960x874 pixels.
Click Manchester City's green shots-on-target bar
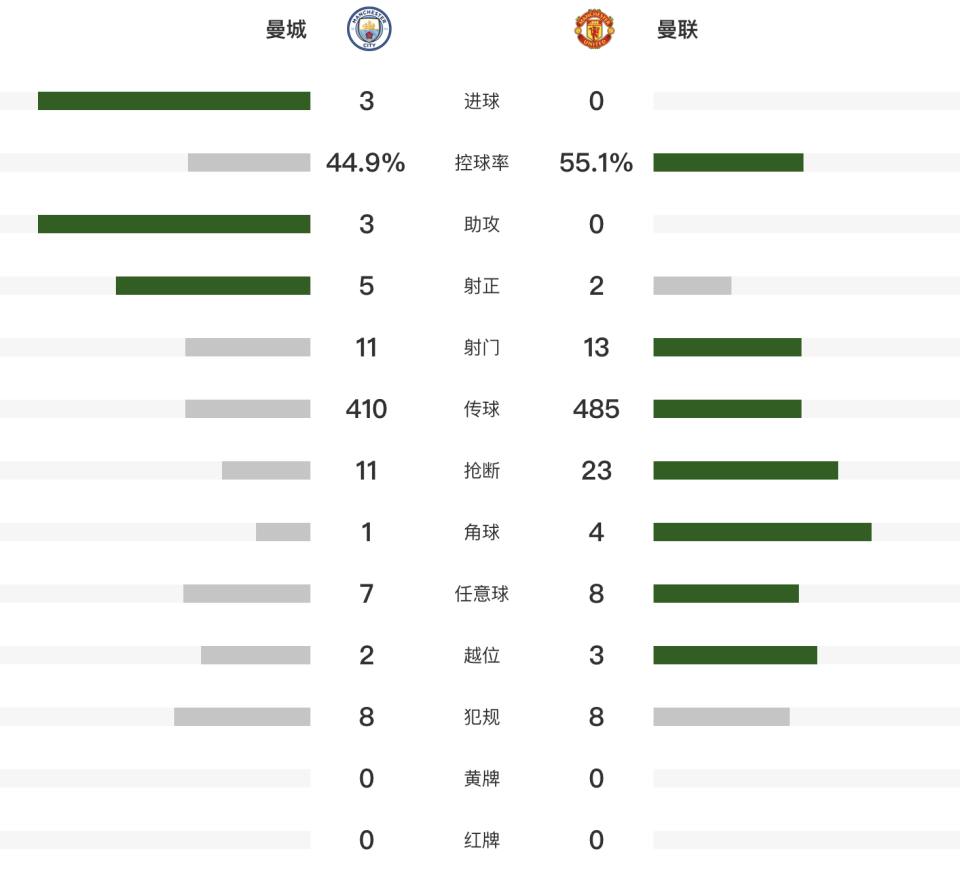213,286
